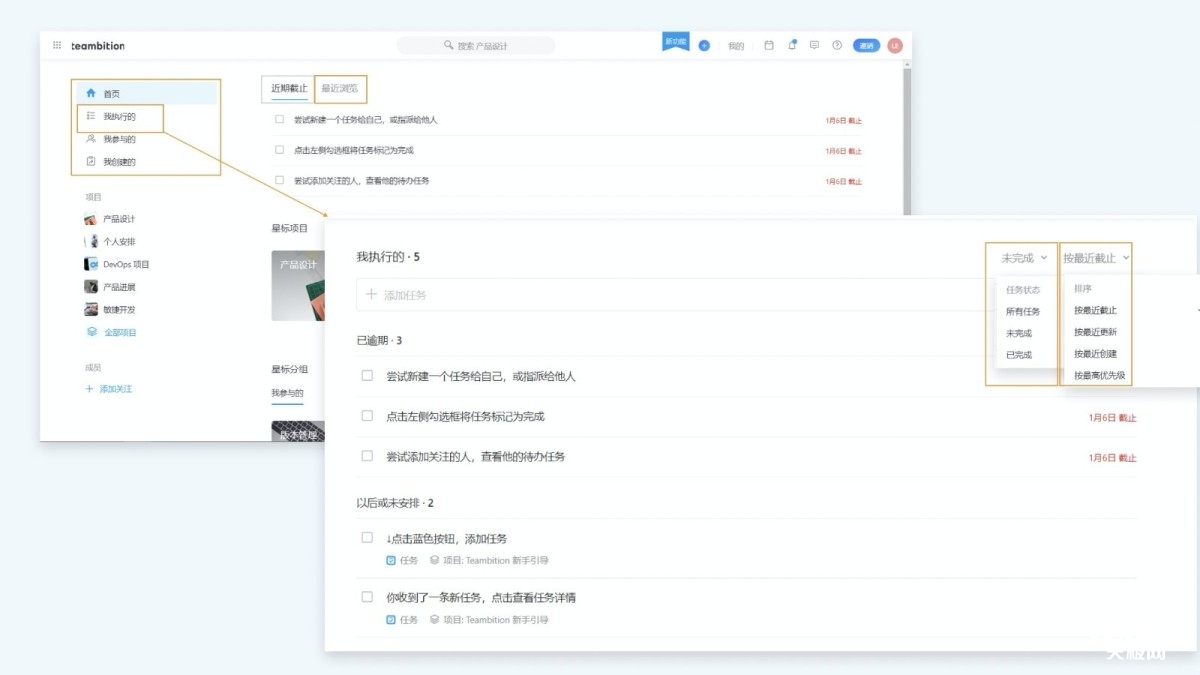Switch to the 最近浏览 tab
The width and height of the screenshot is (1200, 675).
[x=340, y=88]
